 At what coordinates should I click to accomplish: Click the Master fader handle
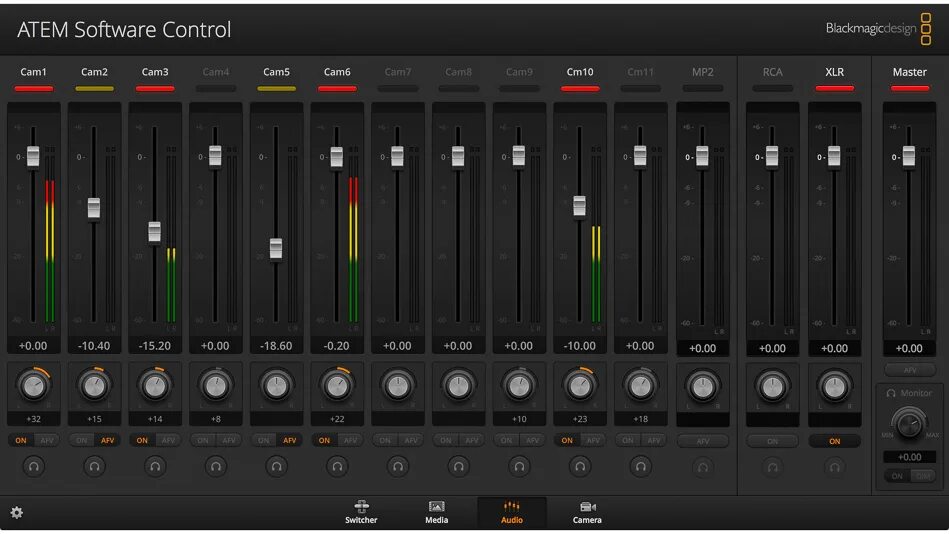tap(909, 156)
